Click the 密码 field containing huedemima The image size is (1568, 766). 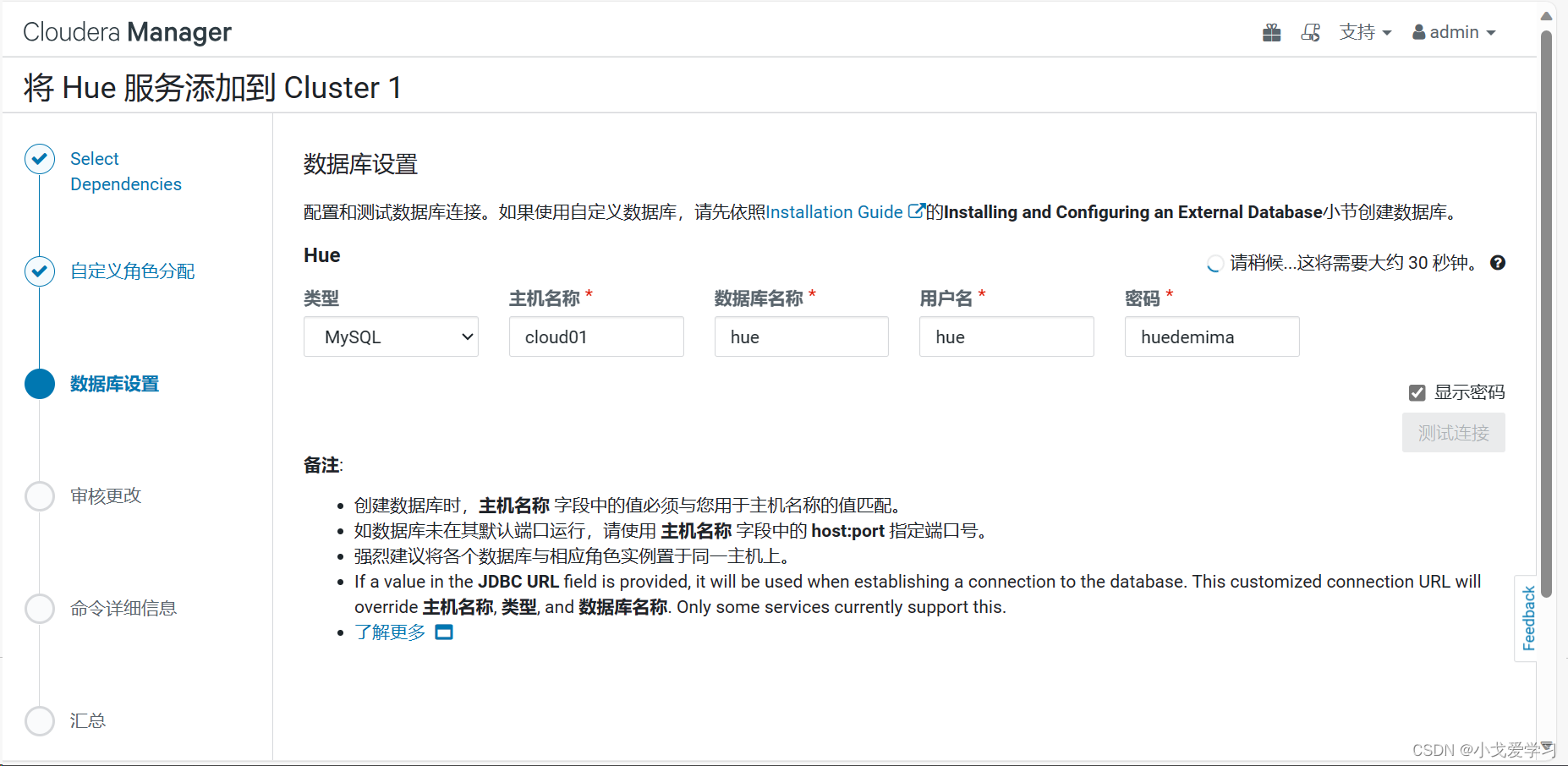tap(1212, 336)
